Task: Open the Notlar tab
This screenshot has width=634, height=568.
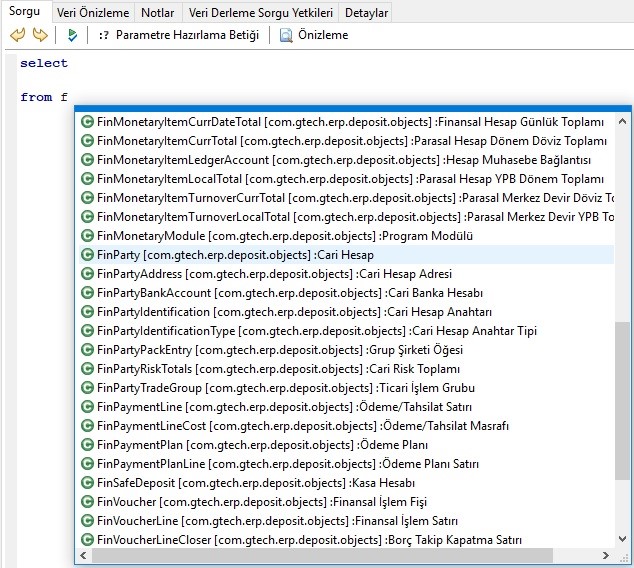Action: point(158,12)
